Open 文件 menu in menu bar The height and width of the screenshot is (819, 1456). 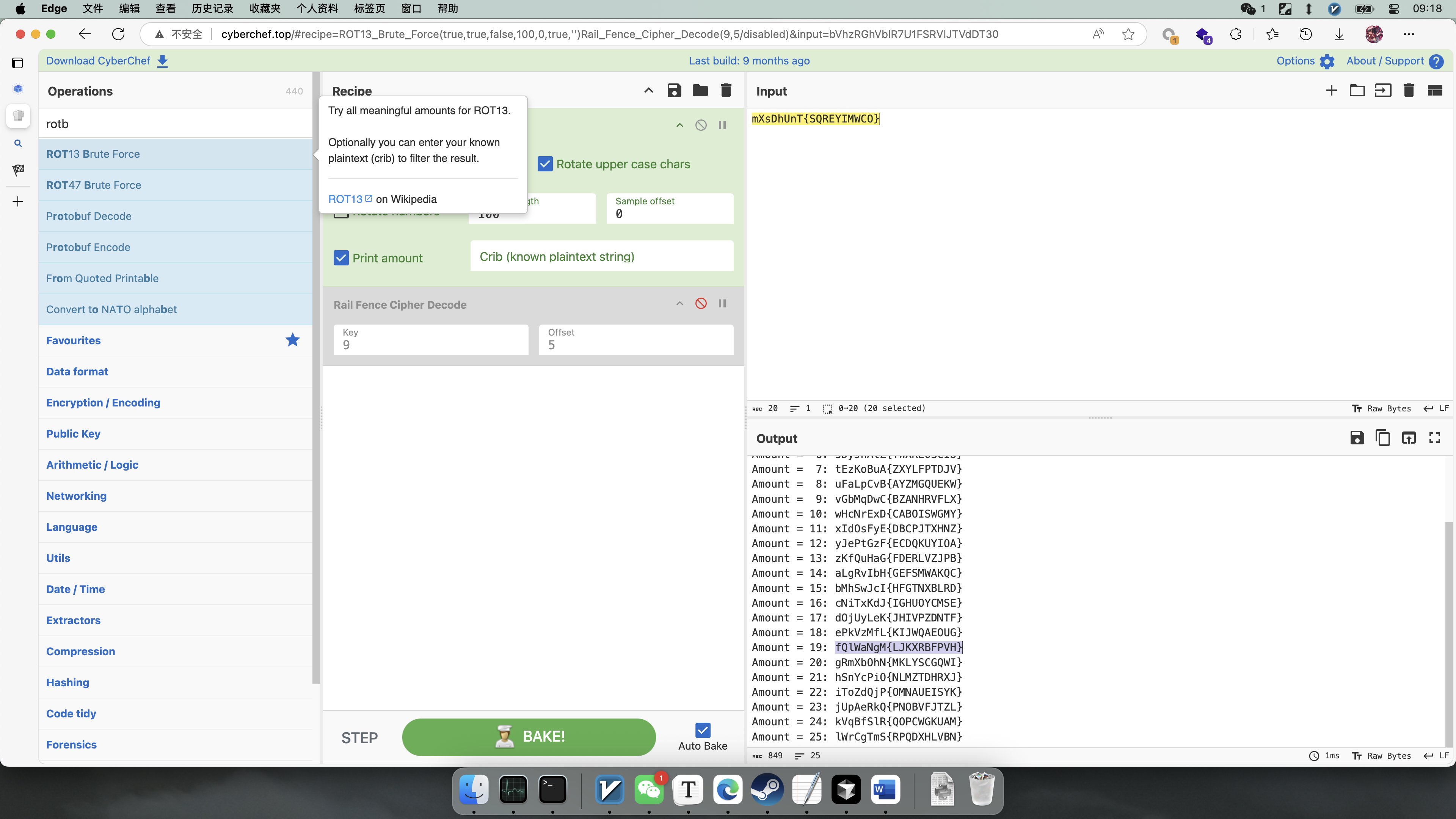[x=93, y=8]
